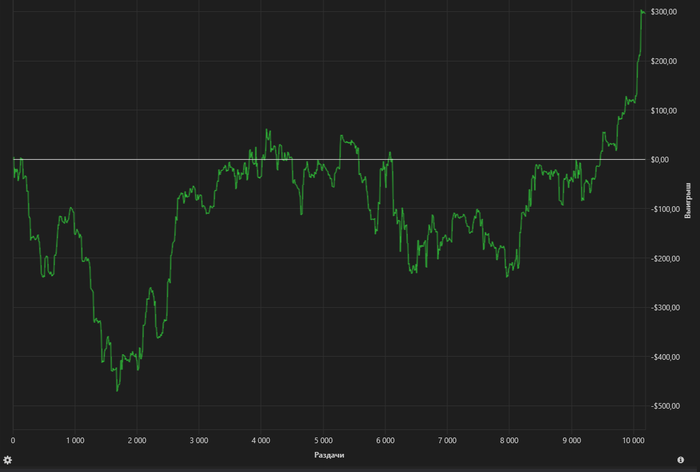Click the -$500,00 y-axis label
Image resolution: width=700 pixels, height=472 pixels.
(665, 406)
